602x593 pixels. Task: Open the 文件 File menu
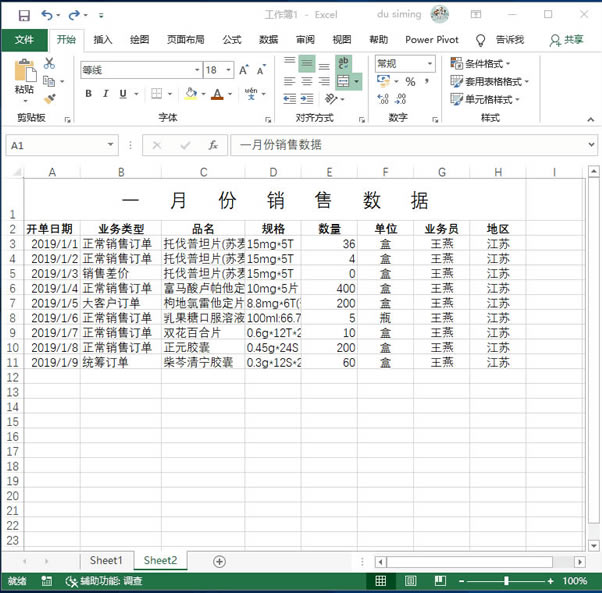tap(25, 40)
